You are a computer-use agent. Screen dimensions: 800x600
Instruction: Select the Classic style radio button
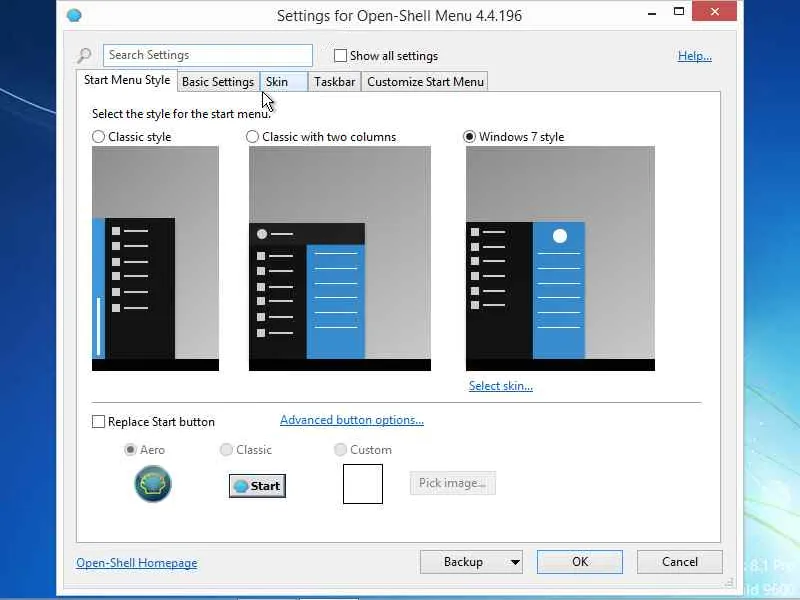98,137
